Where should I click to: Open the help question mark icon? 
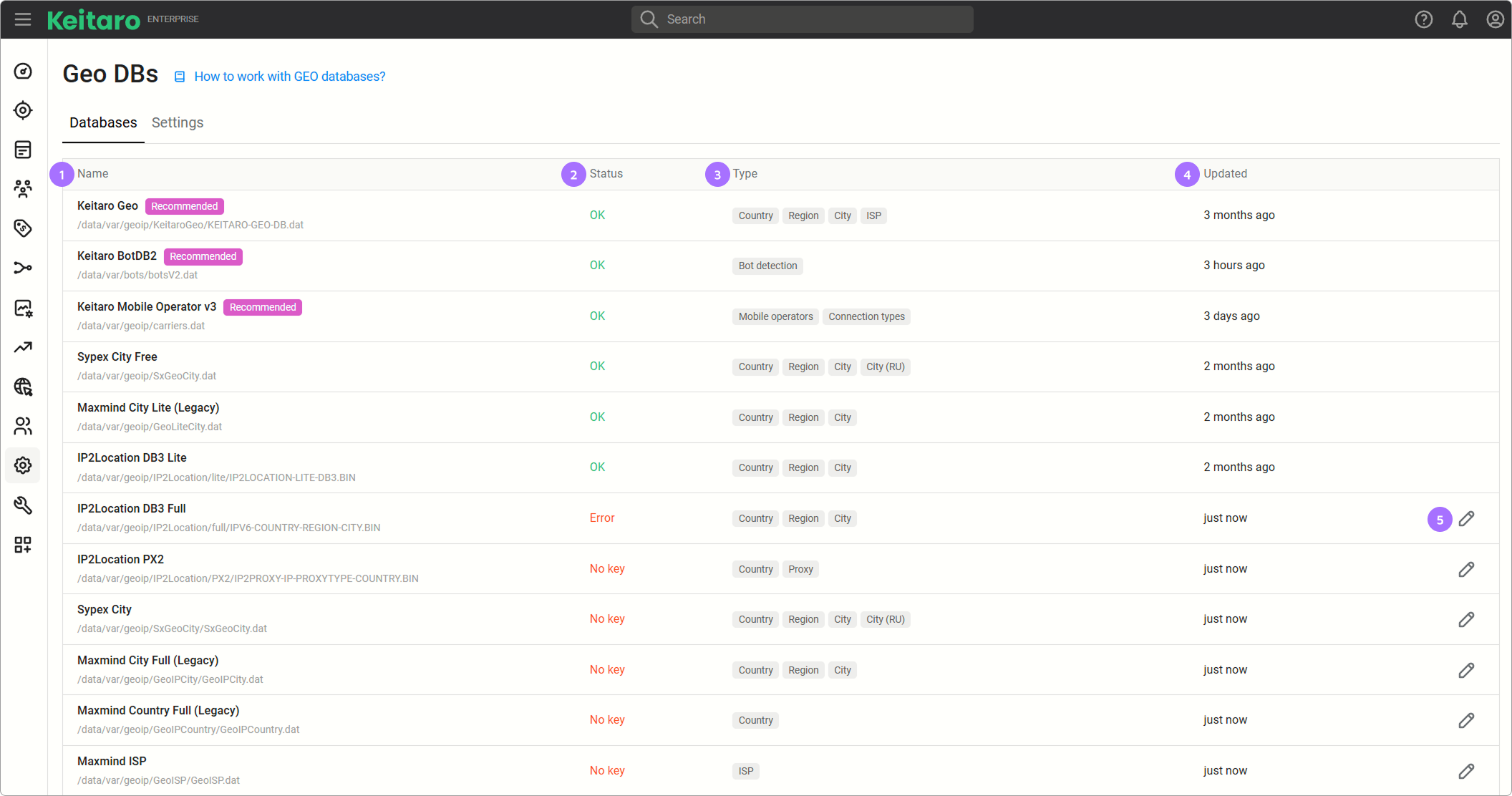click(x=1423, y=19)
